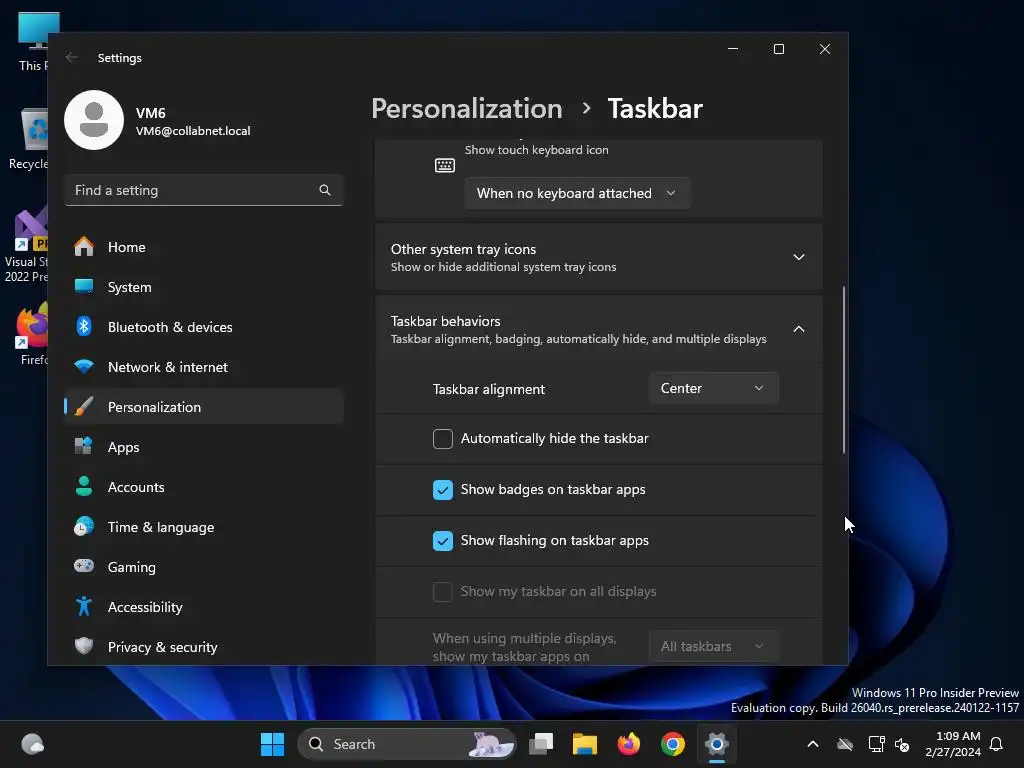Click the Find a setting search box
The height and width of the screenshot is (768, 1024).
[x=204, y=190]
